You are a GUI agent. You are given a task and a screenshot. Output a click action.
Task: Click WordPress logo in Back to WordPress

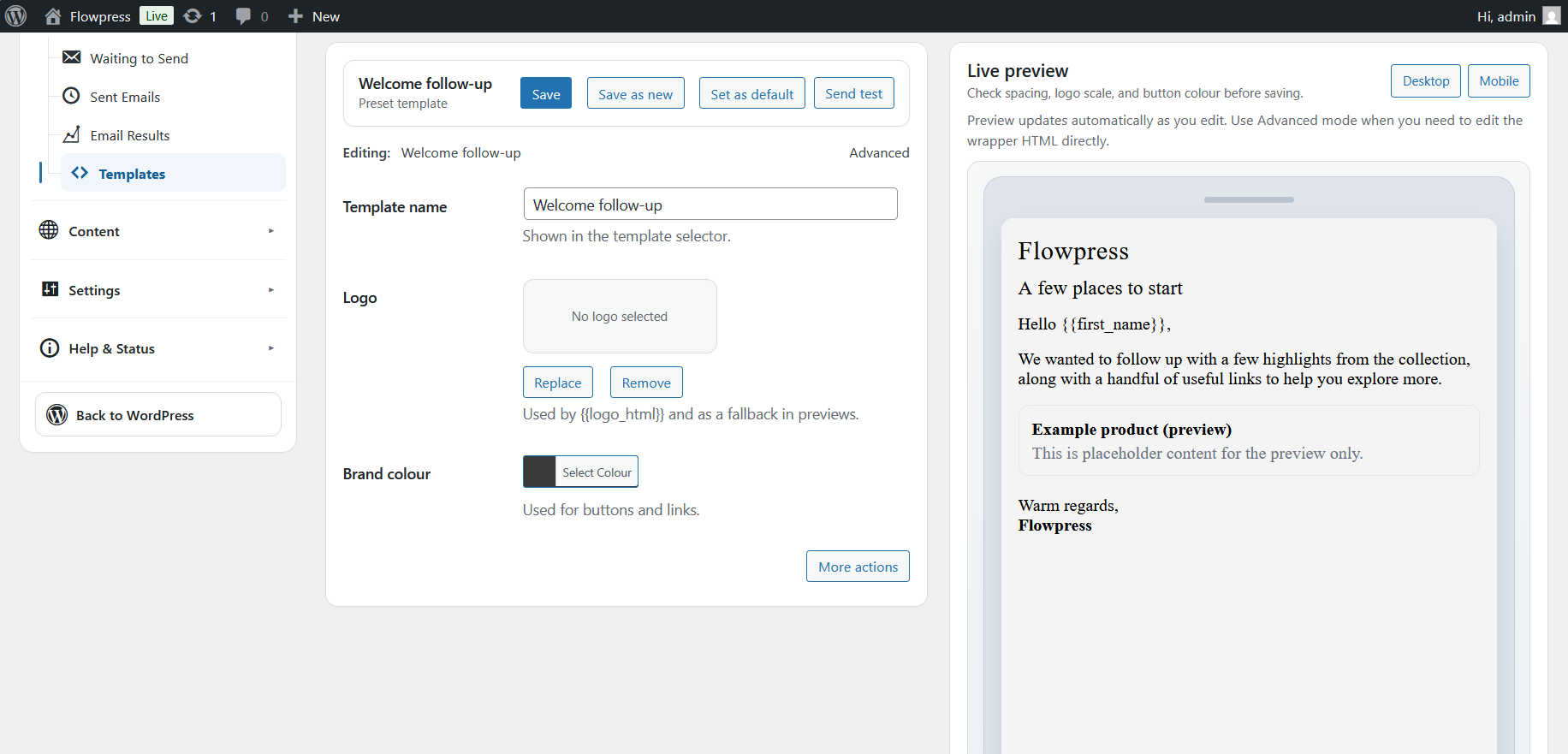pyautogui.click(x=57, y=414)
